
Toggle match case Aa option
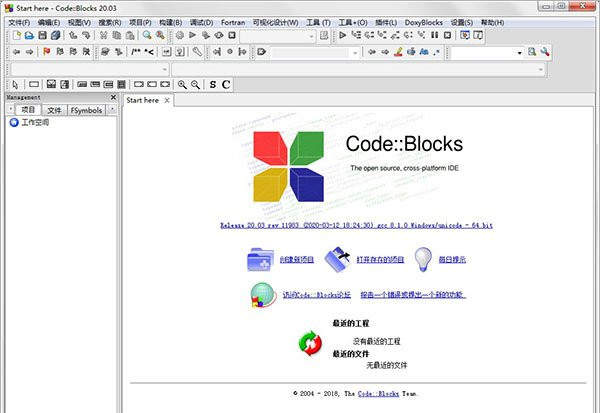coord(424,52)
